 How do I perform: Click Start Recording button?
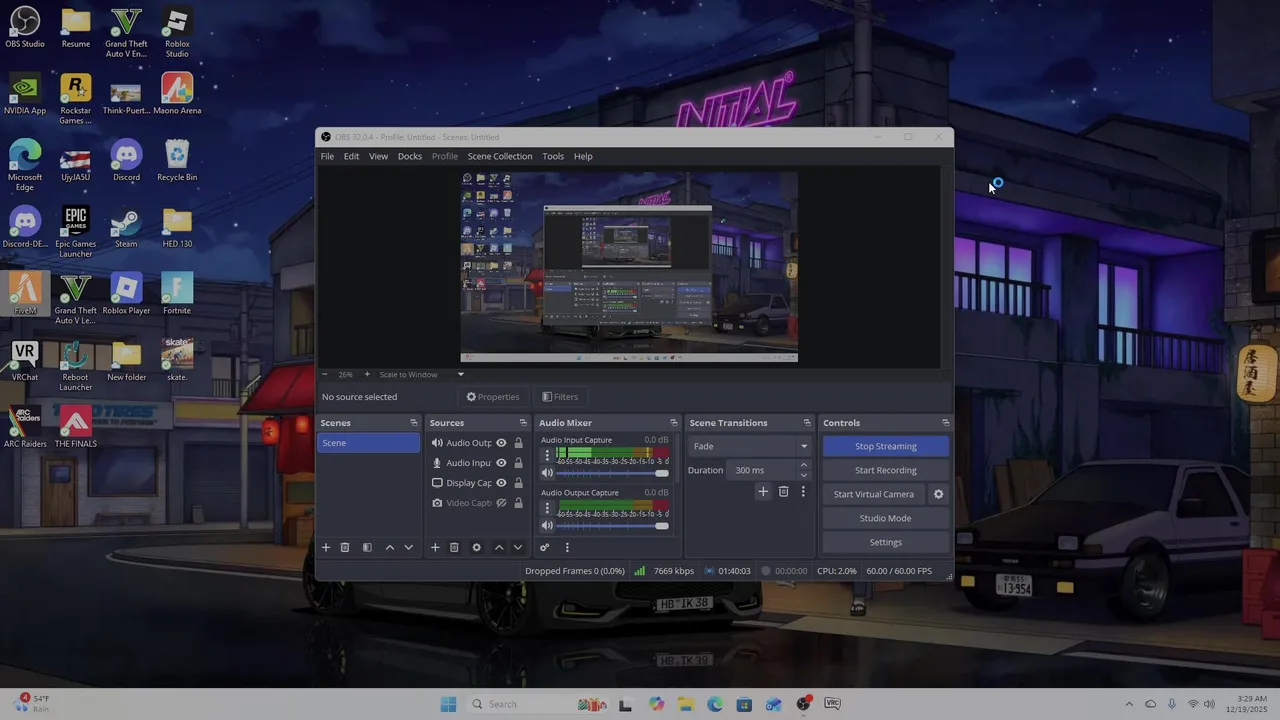pyautogui.click(x=886, y=470)
